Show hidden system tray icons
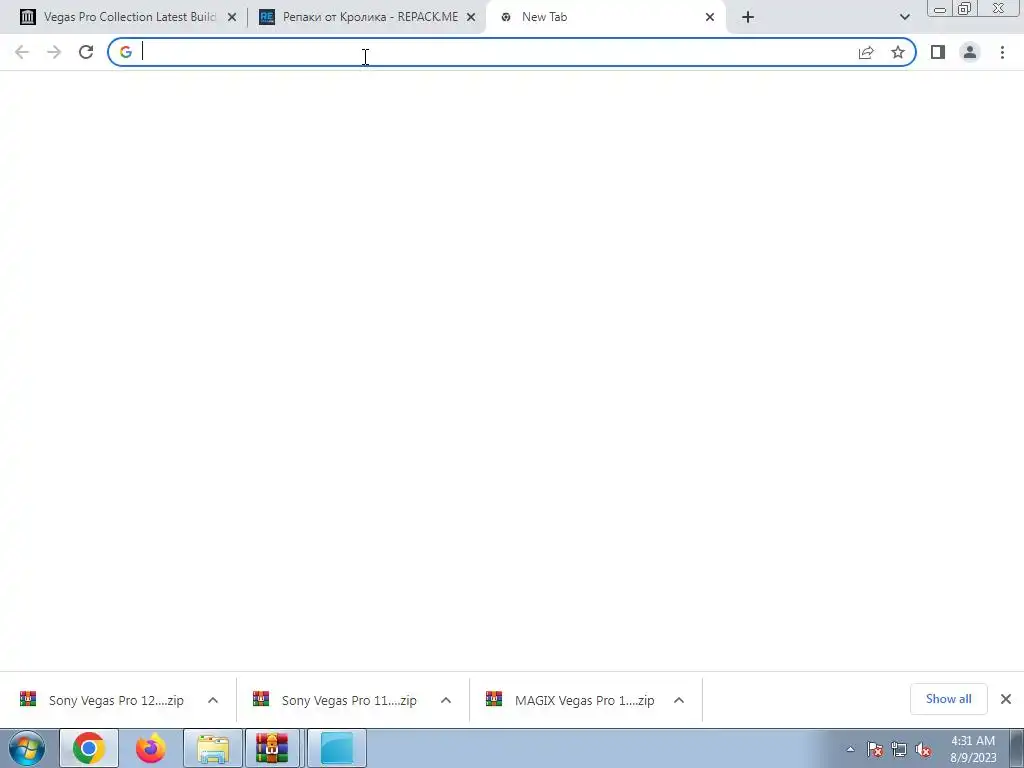The image size is (1024, 768). click(850, 750)
